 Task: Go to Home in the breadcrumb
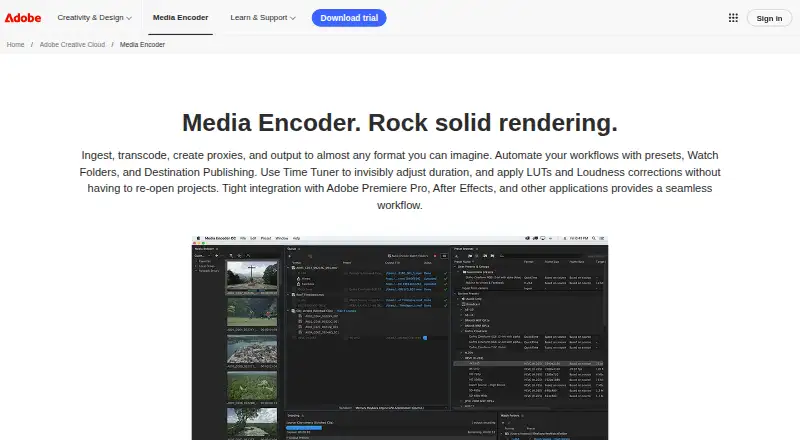pyautogui.click(x=15, y=44)
